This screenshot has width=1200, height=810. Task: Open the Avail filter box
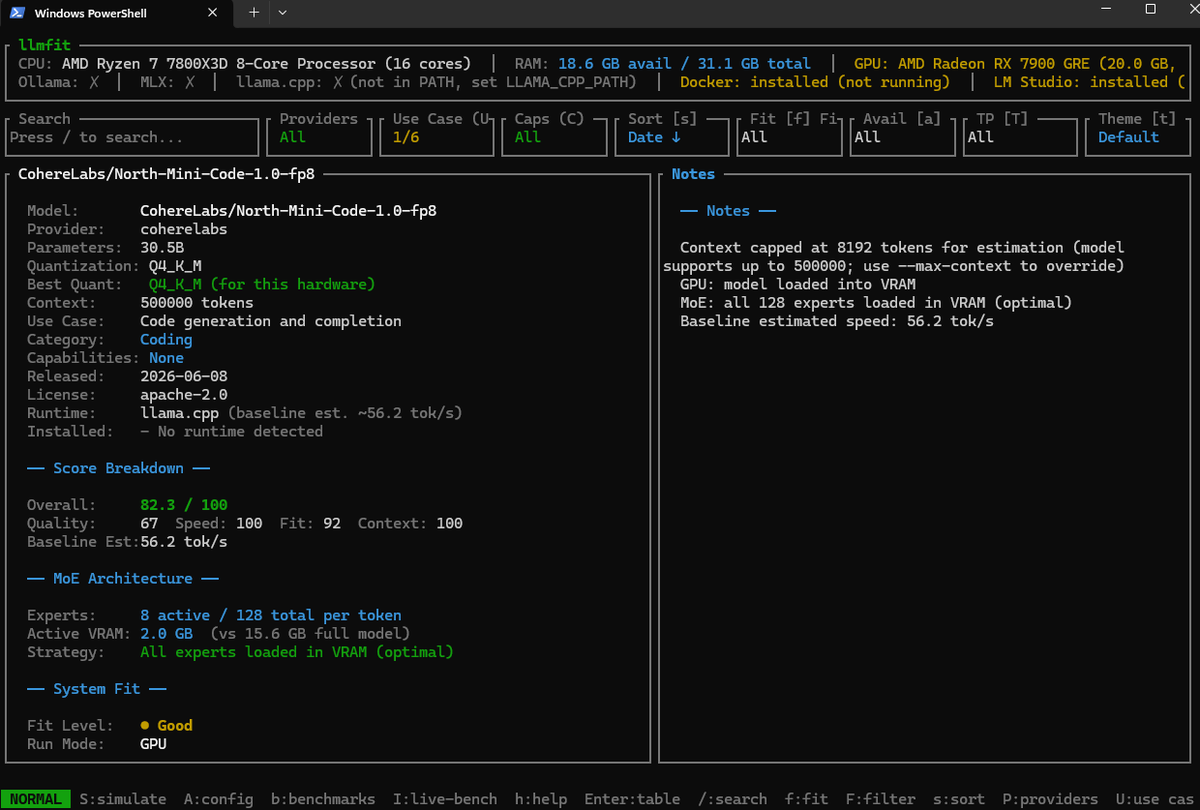pos(903,137)
